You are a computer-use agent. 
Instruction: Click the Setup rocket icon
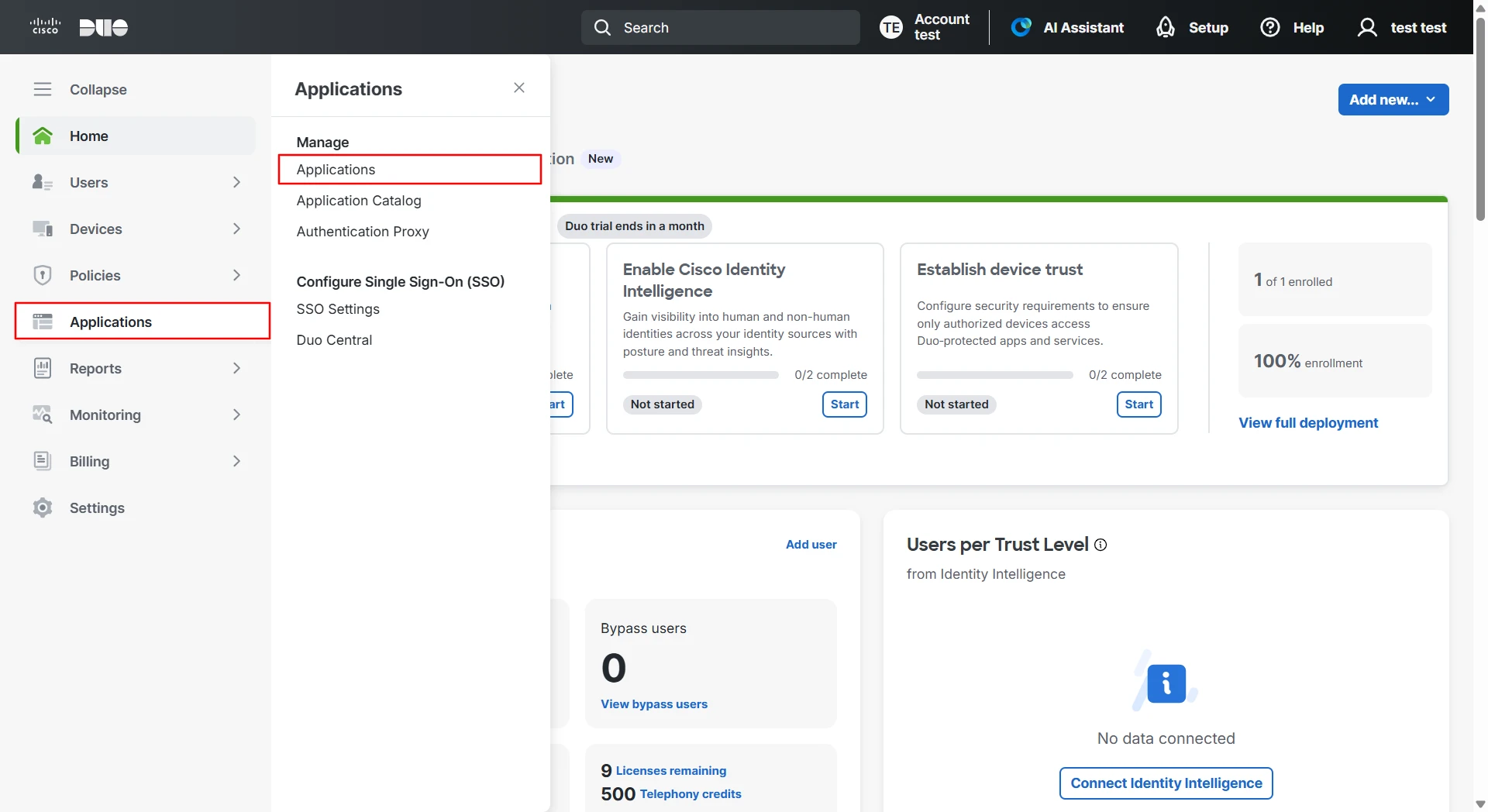coord(1166,27)
